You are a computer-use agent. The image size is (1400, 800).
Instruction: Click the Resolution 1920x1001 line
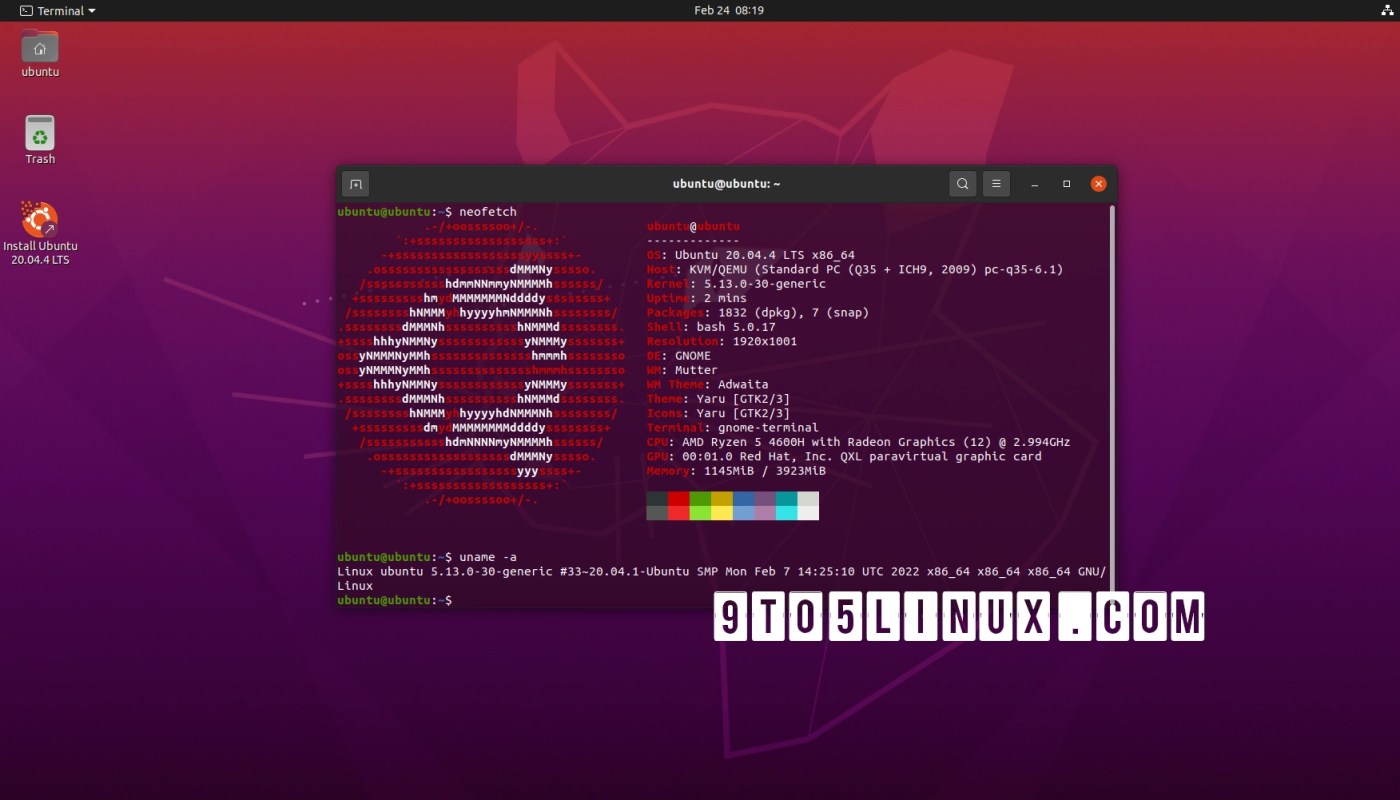tap(722, 341)
